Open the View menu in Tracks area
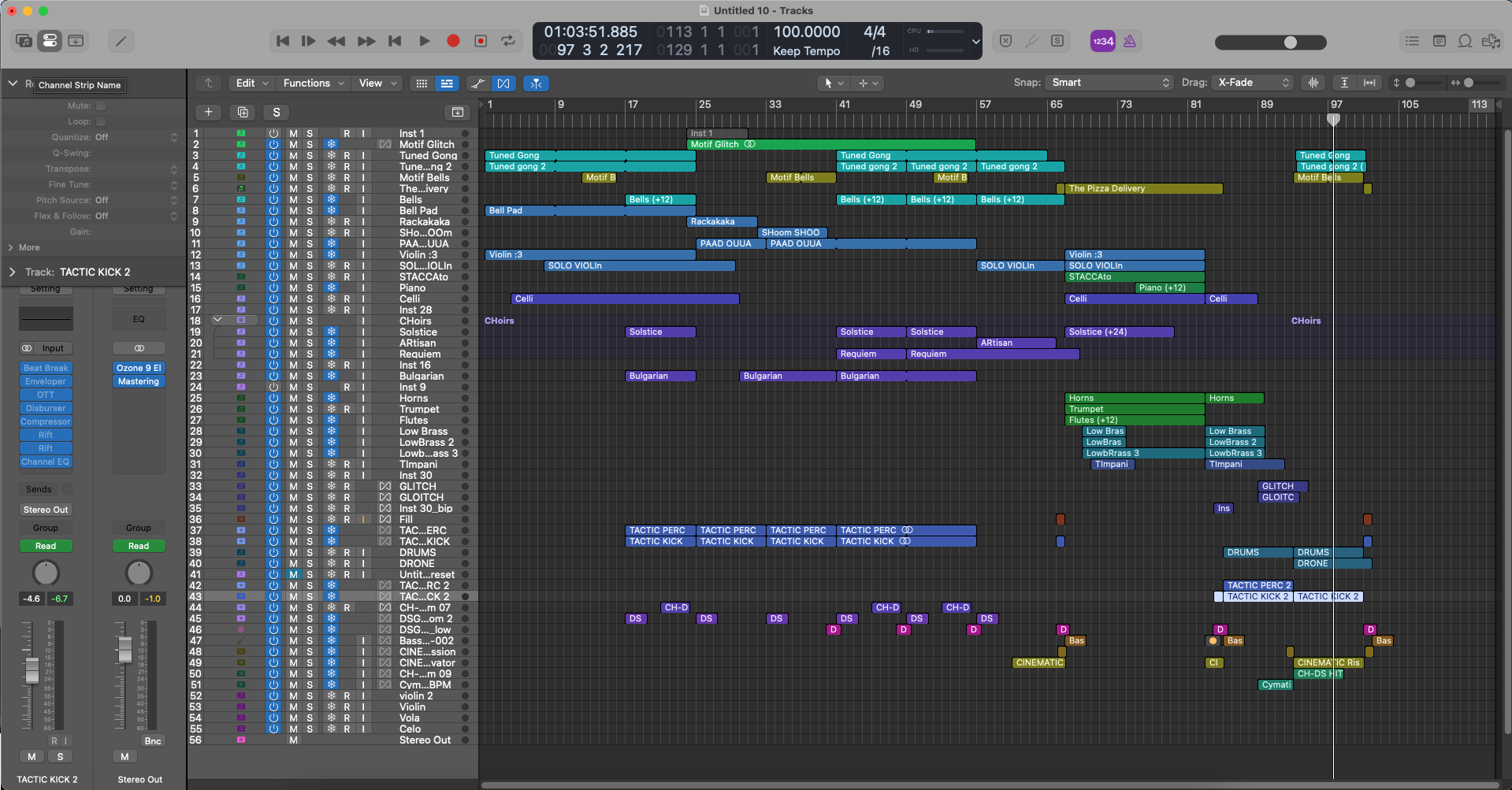This screenshot has height=790, width=1512. (377, 83)
